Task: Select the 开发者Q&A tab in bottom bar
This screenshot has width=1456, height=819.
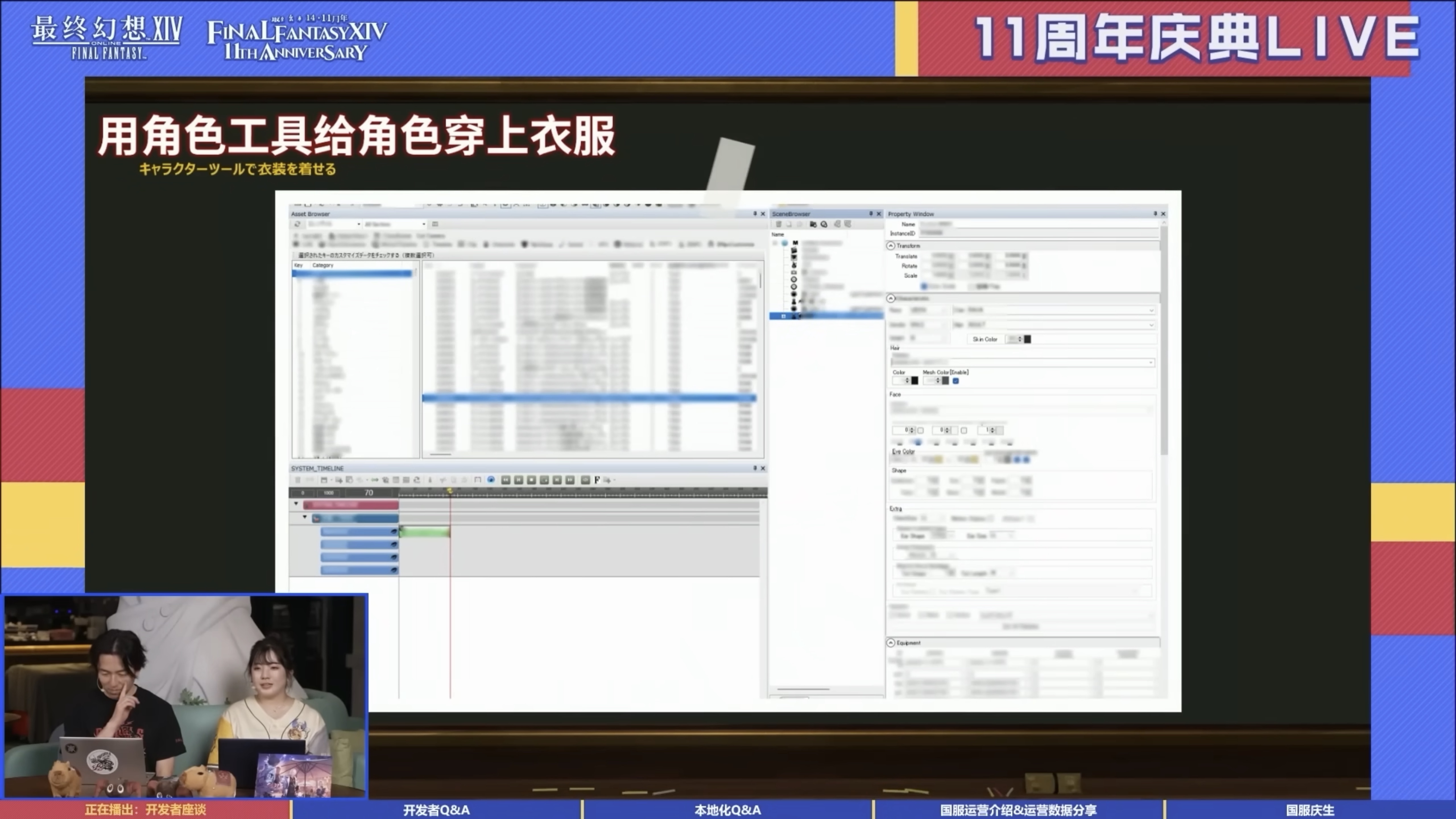Action: (436, 809)
